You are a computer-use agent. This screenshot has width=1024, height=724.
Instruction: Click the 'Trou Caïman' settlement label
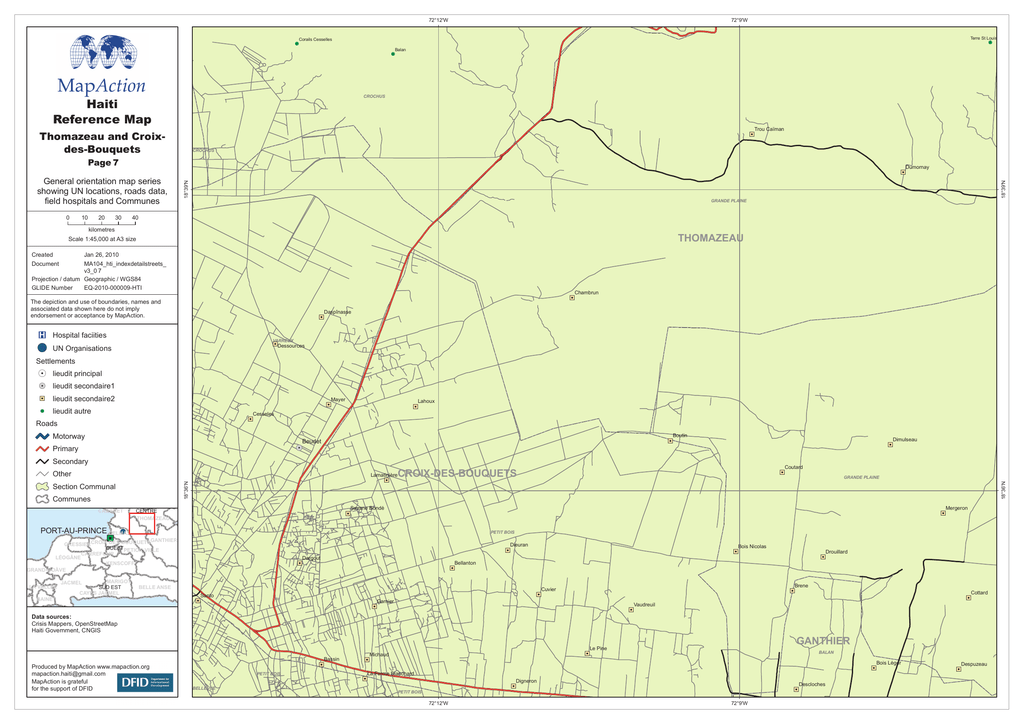click(x=769, y=129)
